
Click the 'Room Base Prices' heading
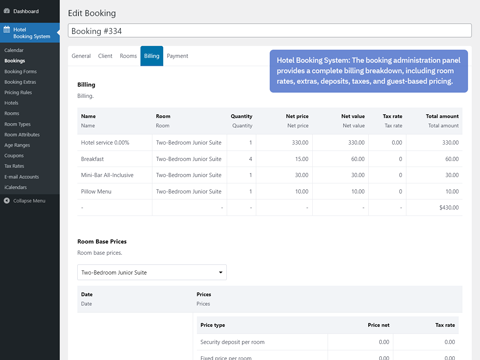pos(102,241)
